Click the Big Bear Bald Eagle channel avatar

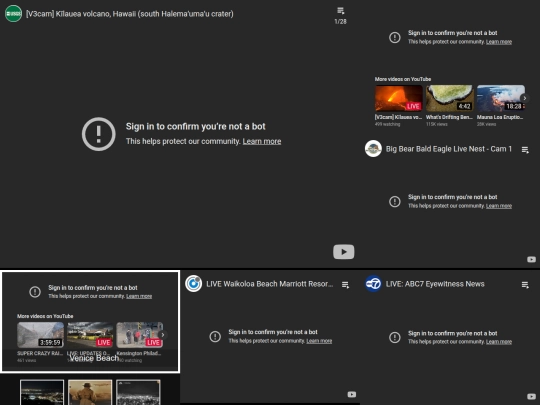pos(373,149)
